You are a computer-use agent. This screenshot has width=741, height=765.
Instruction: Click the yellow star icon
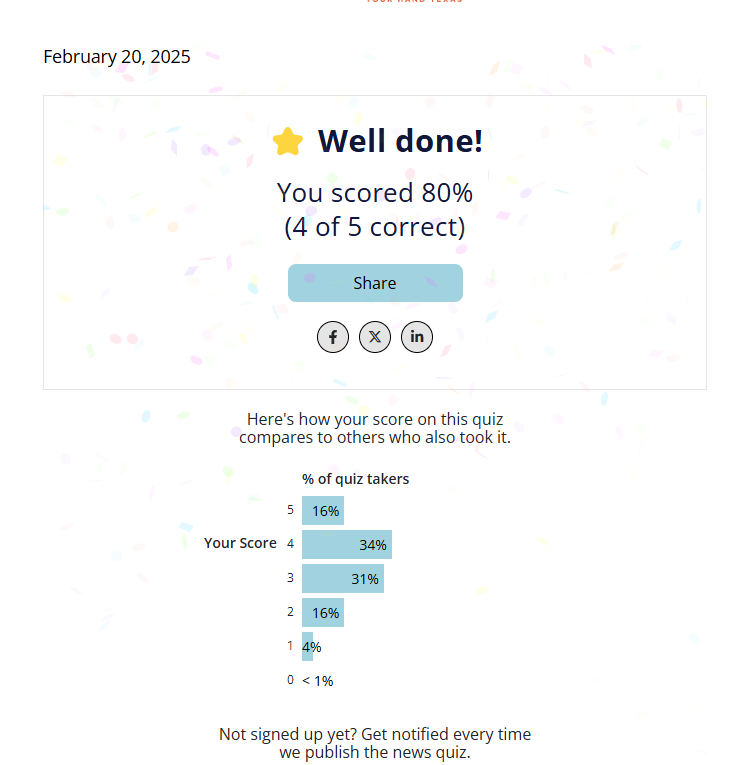[288, 141]
